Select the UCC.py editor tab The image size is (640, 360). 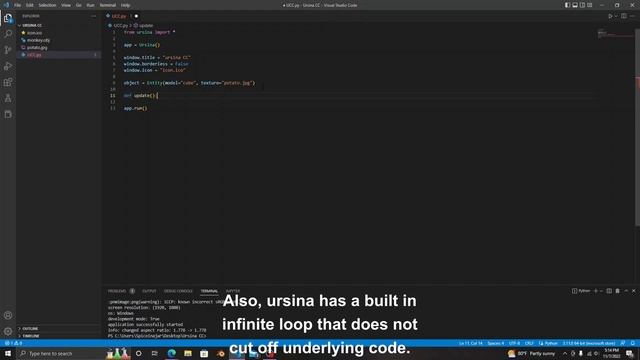[x=119, y=16]
